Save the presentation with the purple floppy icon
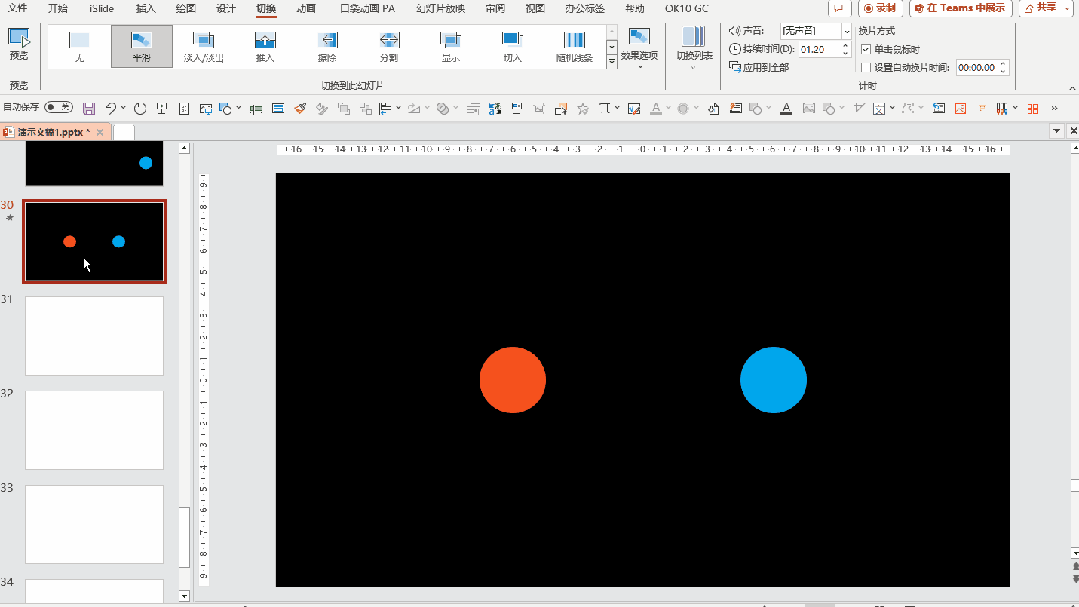 (89, 109)
